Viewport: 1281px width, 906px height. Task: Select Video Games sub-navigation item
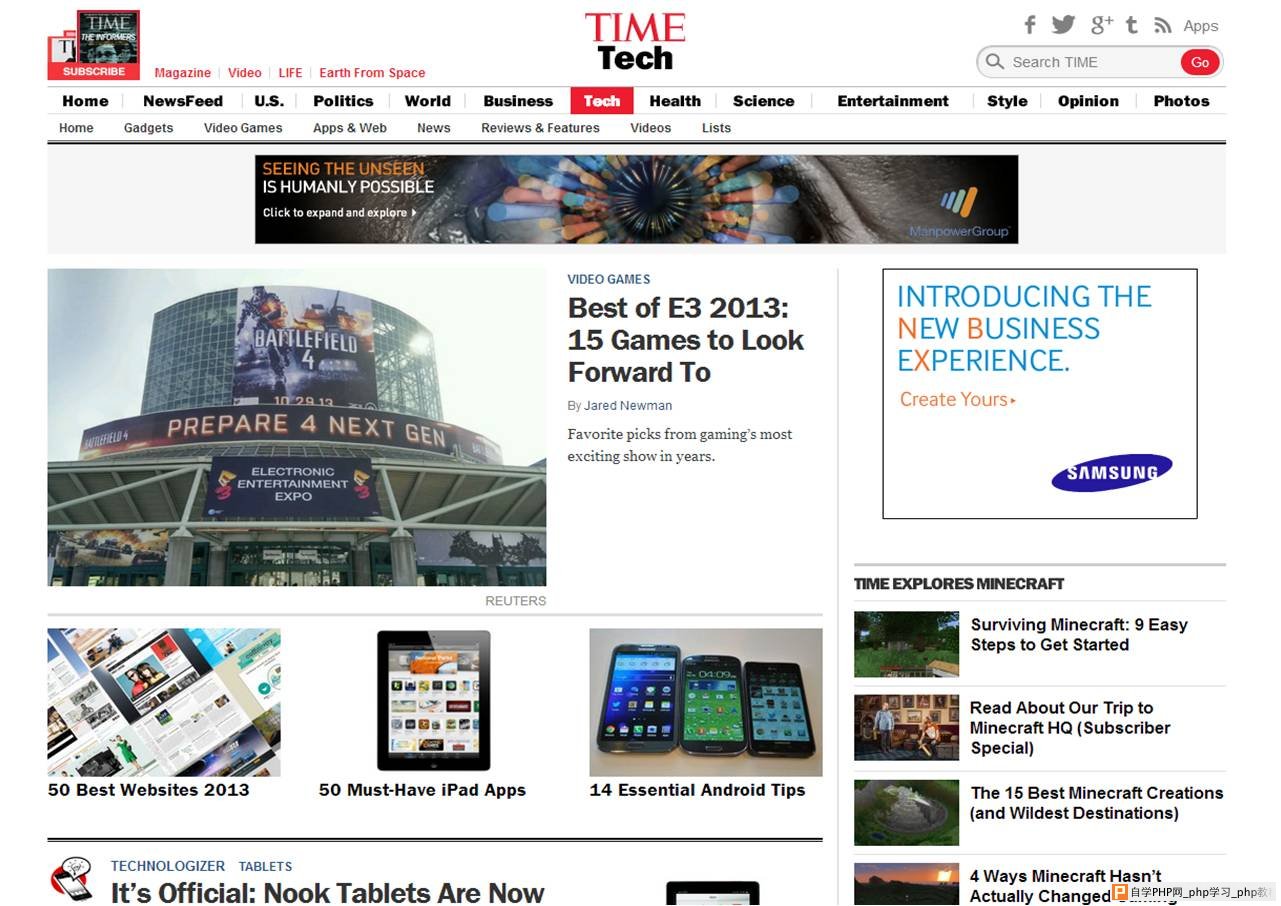coord(243,128)
